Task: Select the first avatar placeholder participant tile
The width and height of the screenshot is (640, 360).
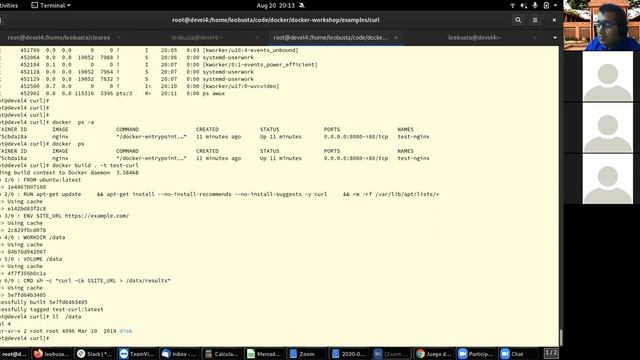Action: click(607, 76)
